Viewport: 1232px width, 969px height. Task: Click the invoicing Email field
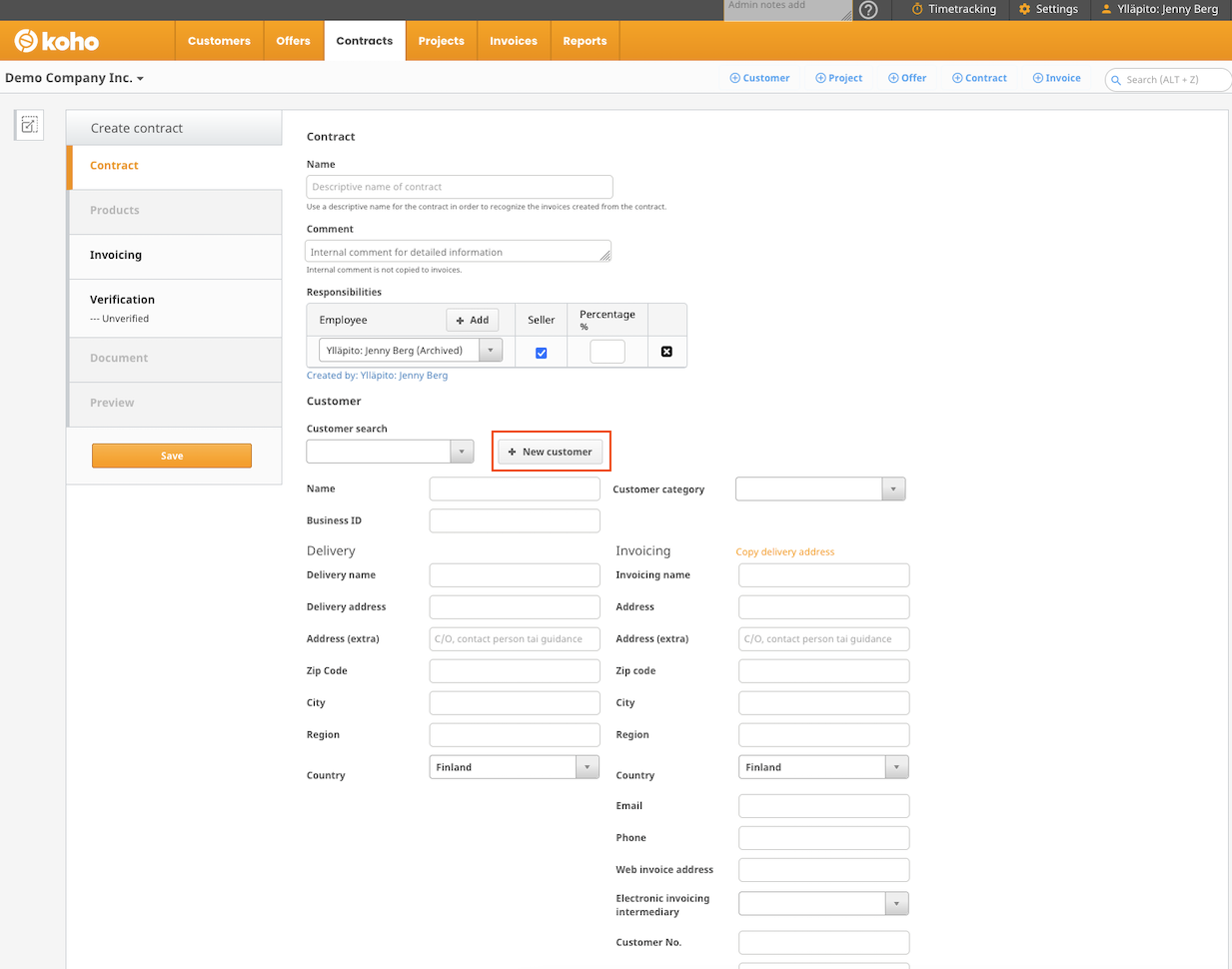tap(823, 805)
